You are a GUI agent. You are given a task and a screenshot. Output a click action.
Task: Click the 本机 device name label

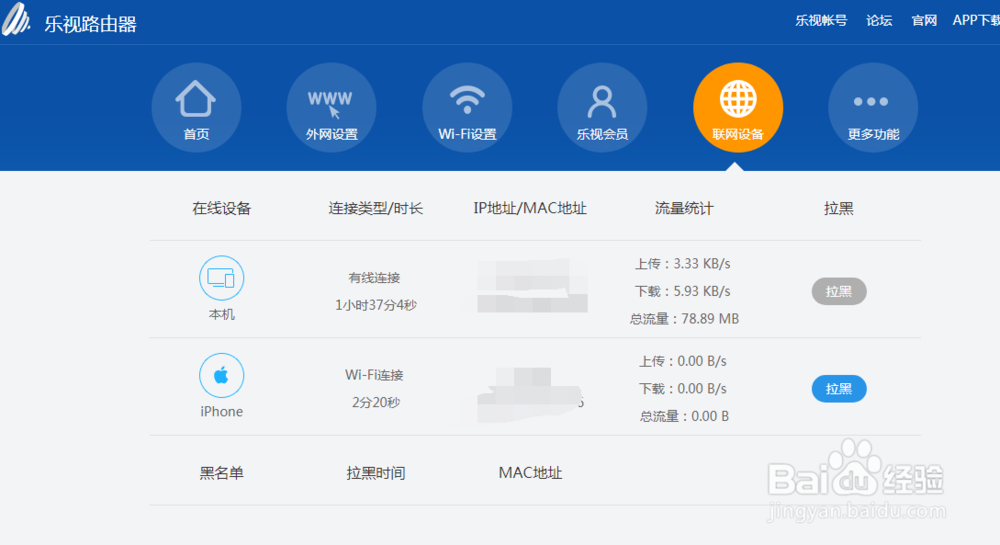221,314
